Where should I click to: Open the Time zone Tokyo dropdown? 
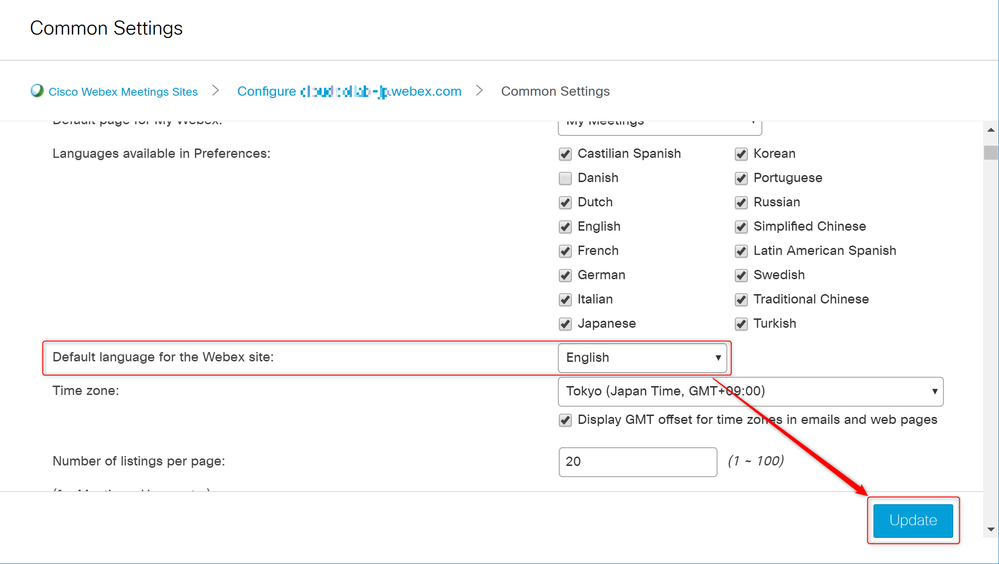(x=751, y=391)
